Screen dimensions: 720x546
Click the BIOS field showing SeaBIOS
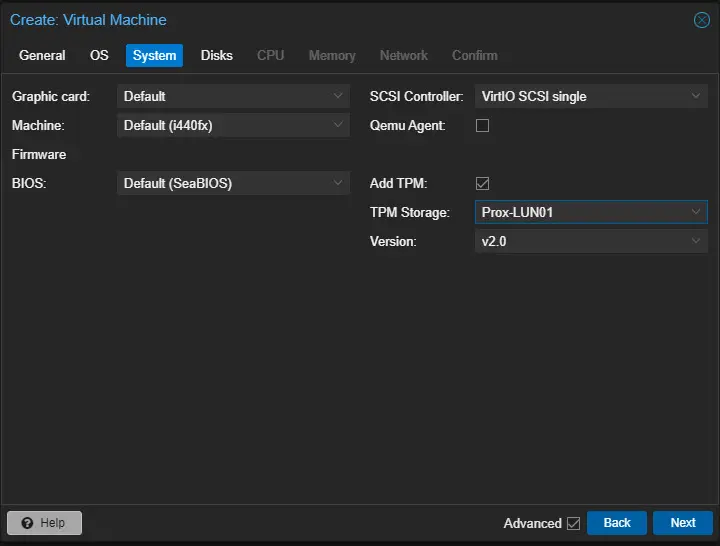[x=222, y=184]
